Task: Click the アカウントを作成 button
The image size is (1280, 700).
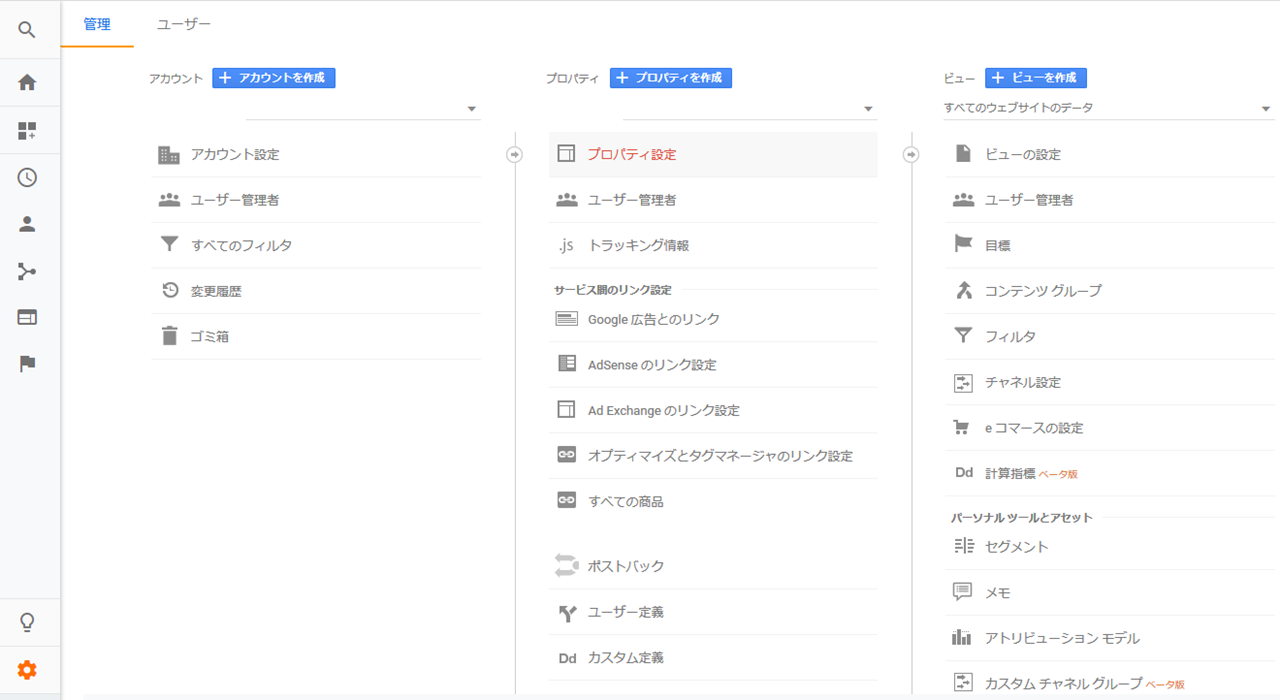Action: click(x=274, y=78)
